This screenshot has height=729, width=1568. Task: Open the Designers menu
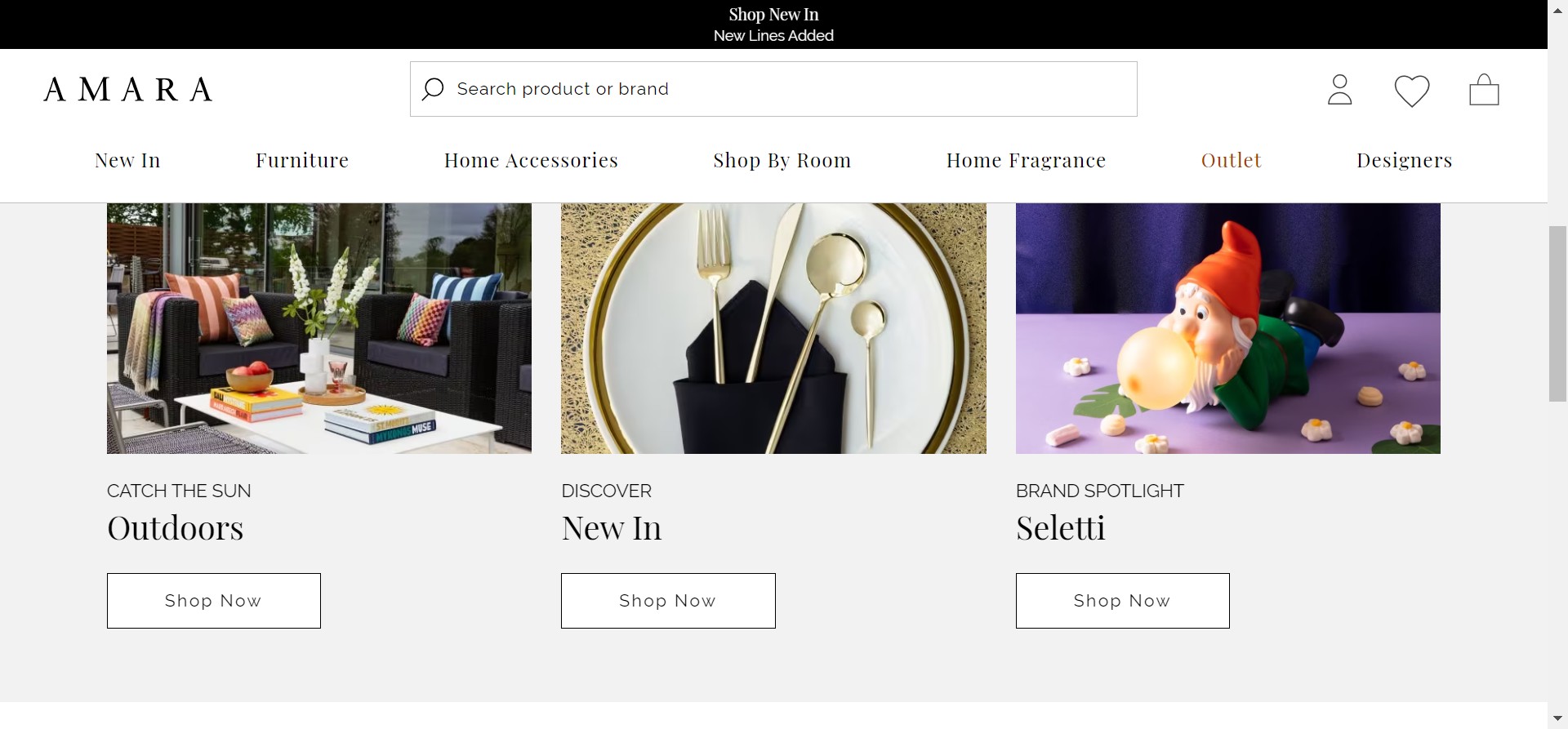click(x=1405, y=161)
